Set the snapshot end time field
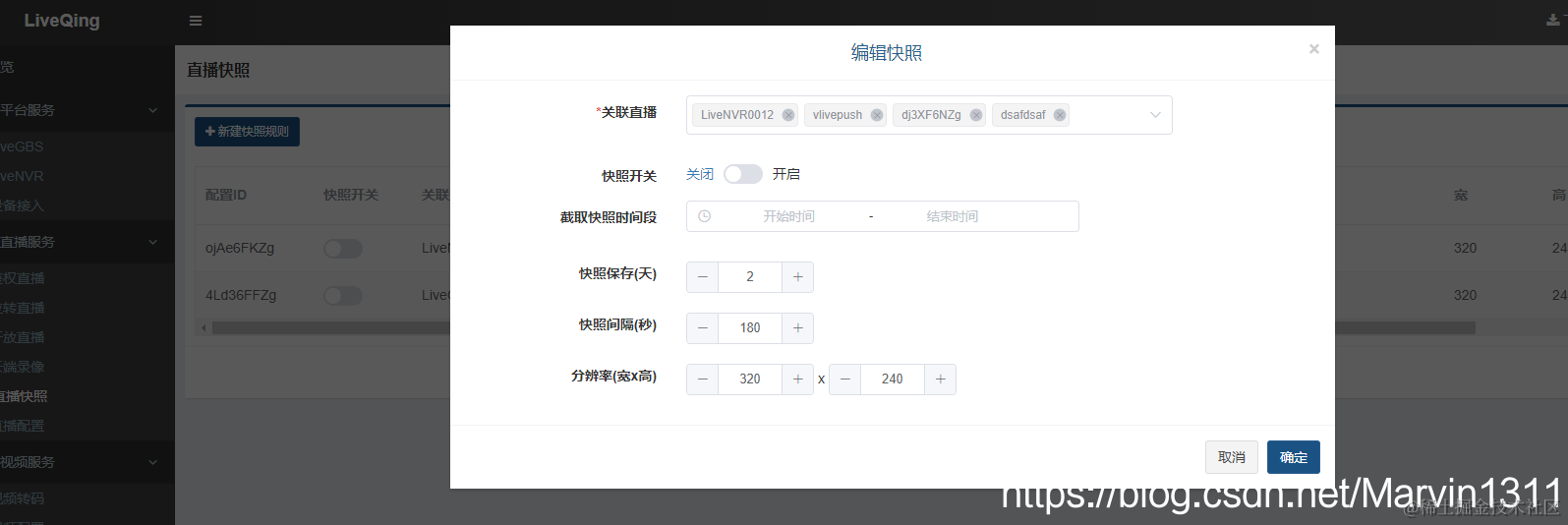Viewport: 1568px width, 525px height. coord(953,216)
